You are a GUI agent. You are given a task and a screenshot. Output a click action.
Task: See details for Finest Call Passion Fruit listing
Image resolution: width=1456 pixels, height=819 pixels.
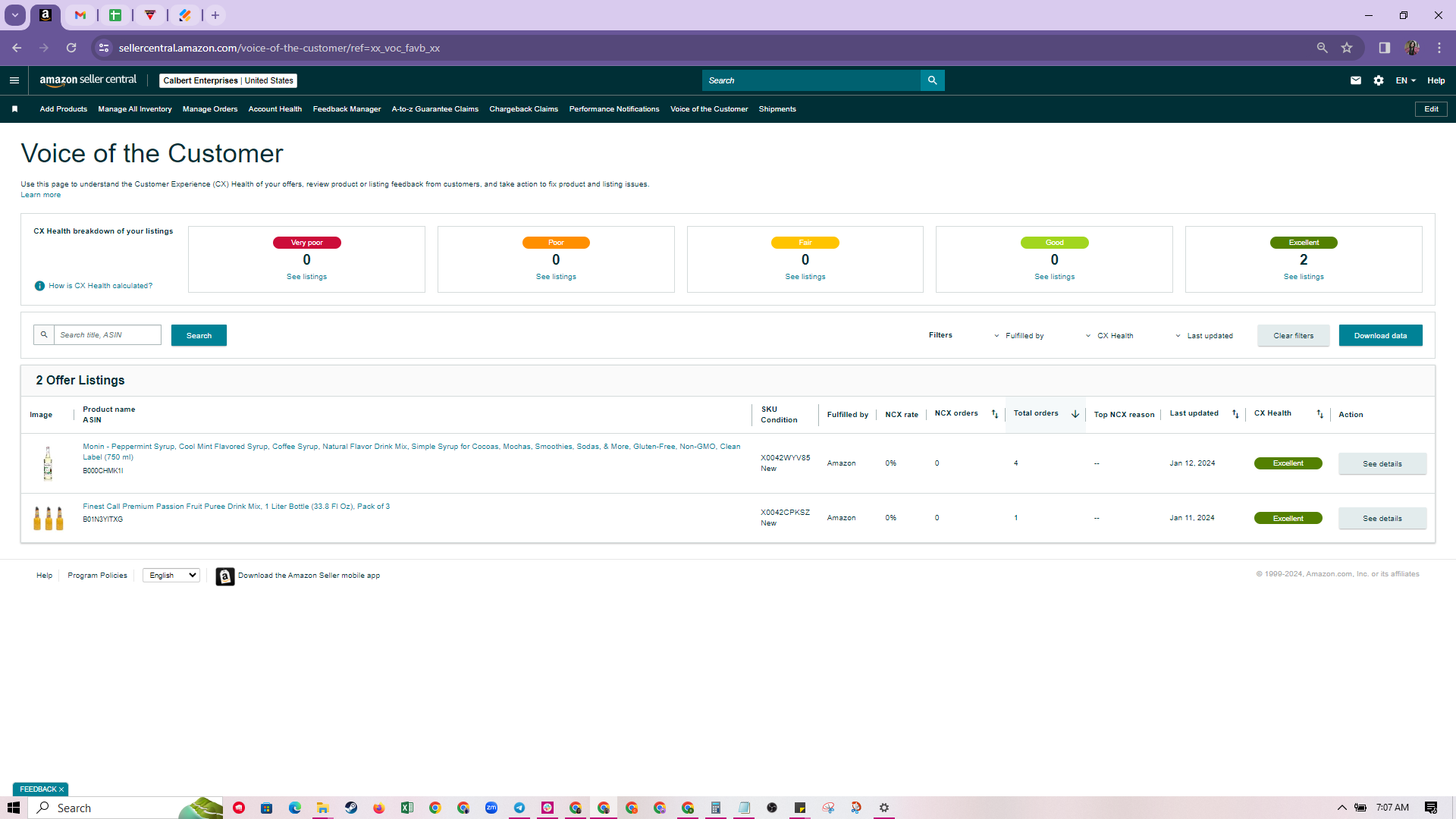tap(1382, 518)
